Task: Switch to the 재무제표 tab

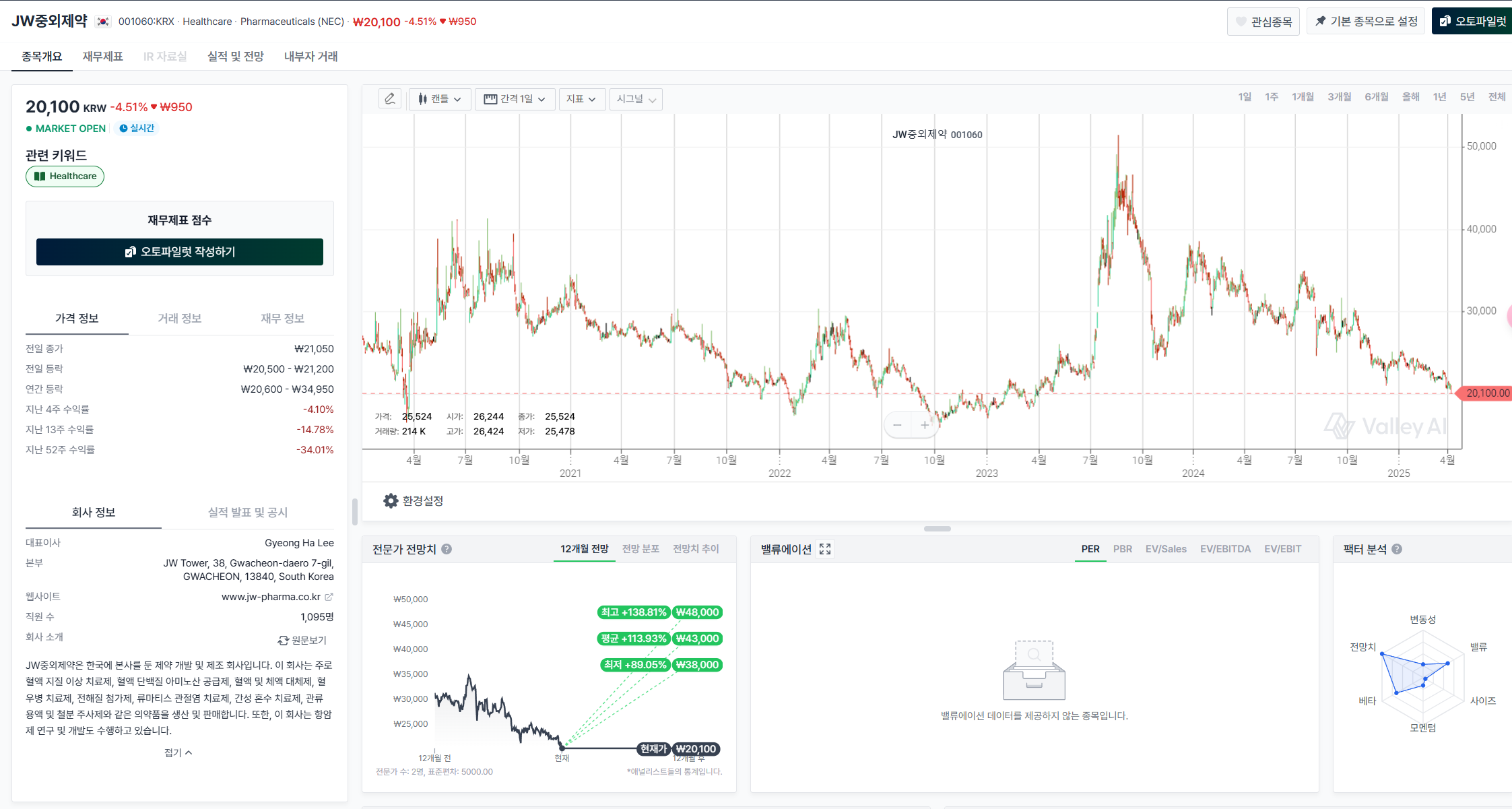Action: 102,57
